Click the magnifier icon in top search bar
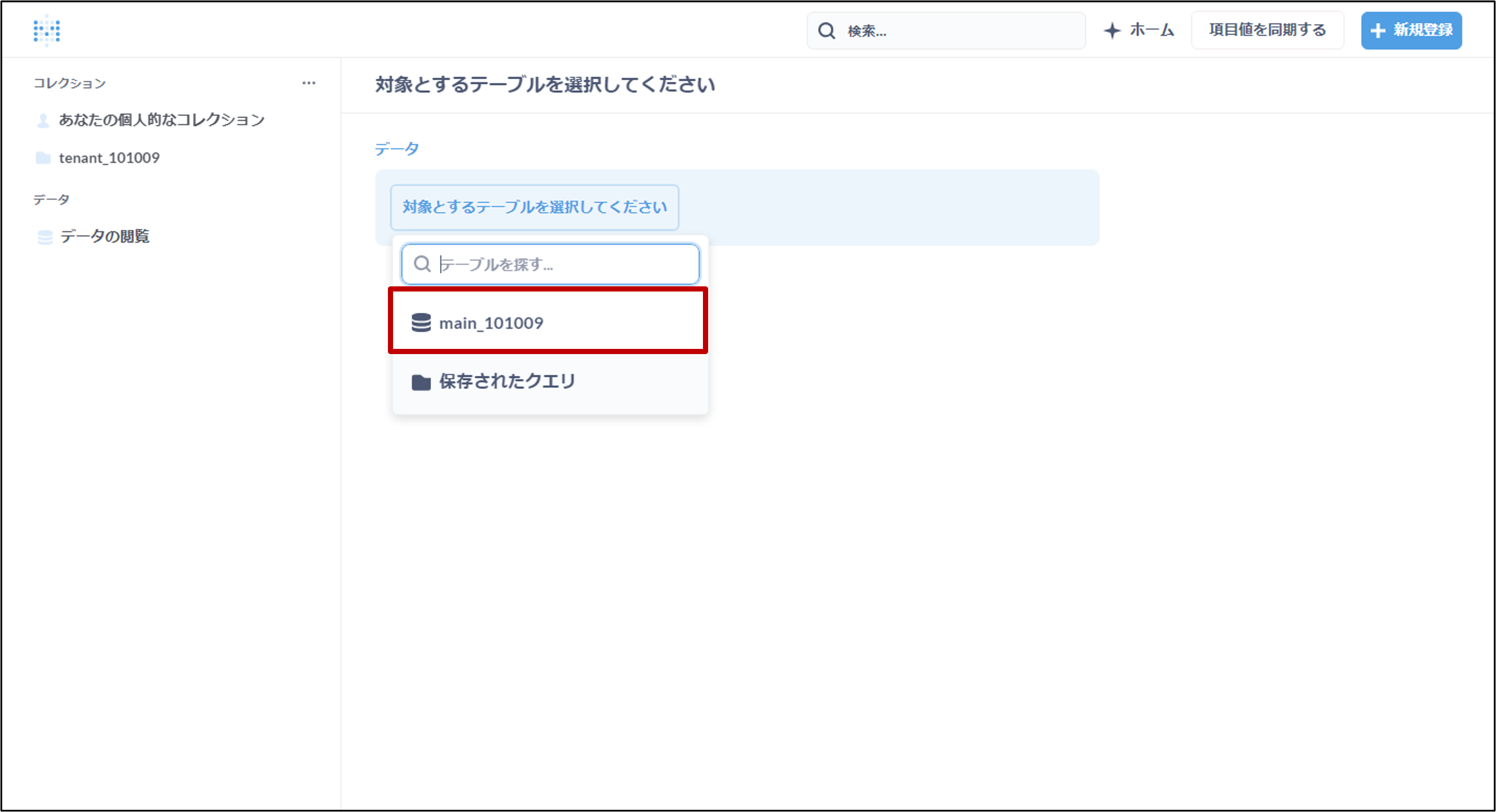Image resolution: width=1496 pixels, height=812 pixels. (826, 31)
